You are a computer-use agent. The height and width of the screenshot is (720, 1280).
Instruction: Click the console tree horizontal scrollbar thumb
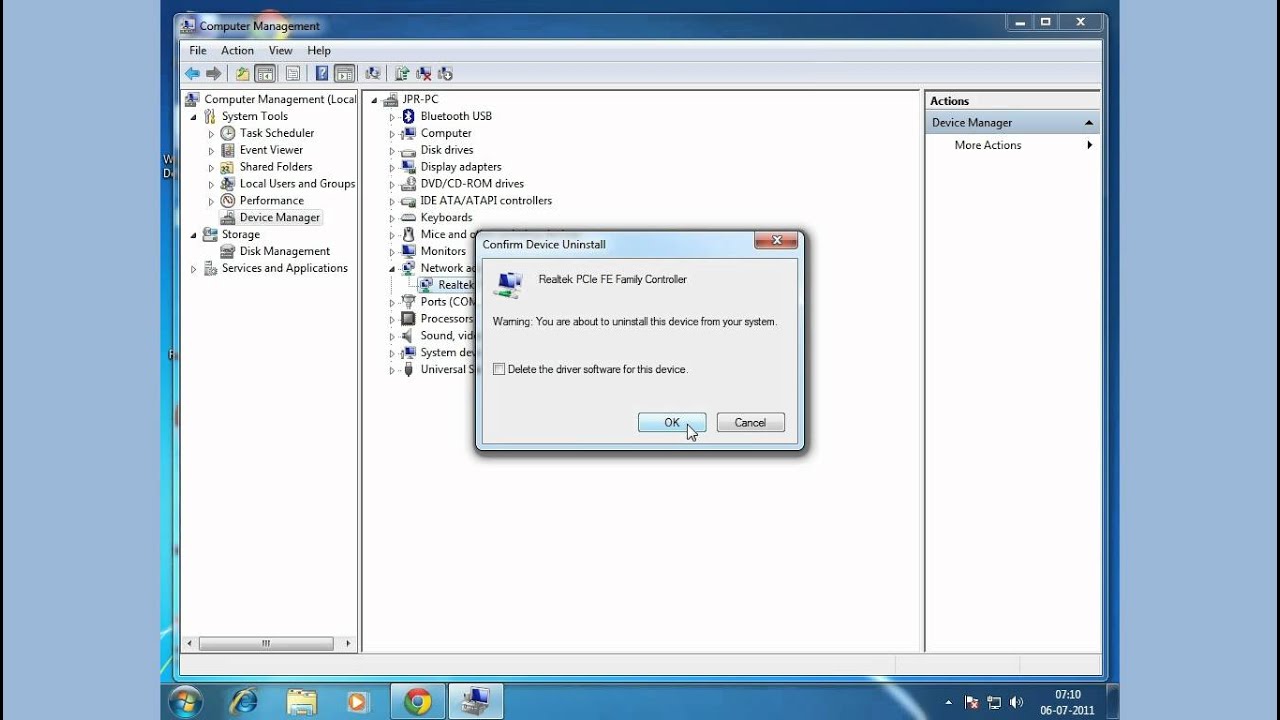click(266, 644)
